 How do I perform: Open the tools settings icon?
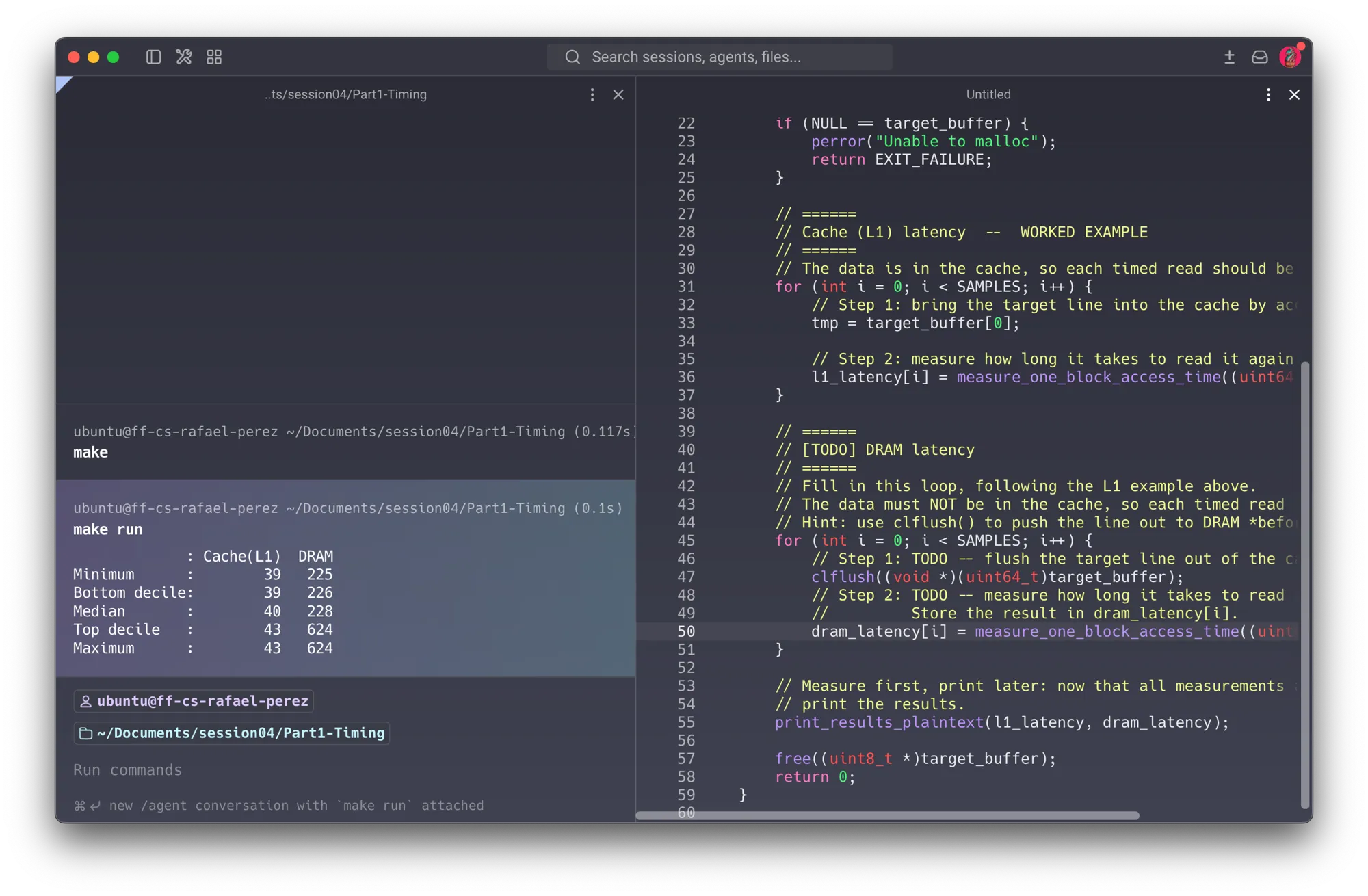pos(183,57)
